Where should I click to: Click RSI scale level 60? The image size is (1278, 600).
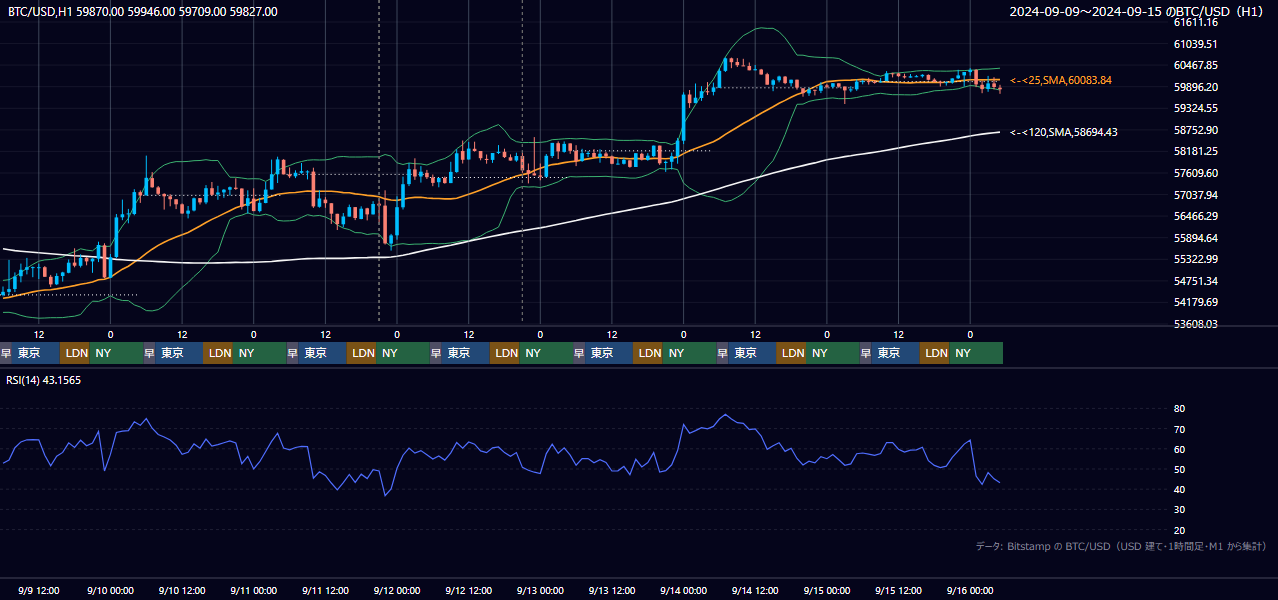click(1179, 449)
